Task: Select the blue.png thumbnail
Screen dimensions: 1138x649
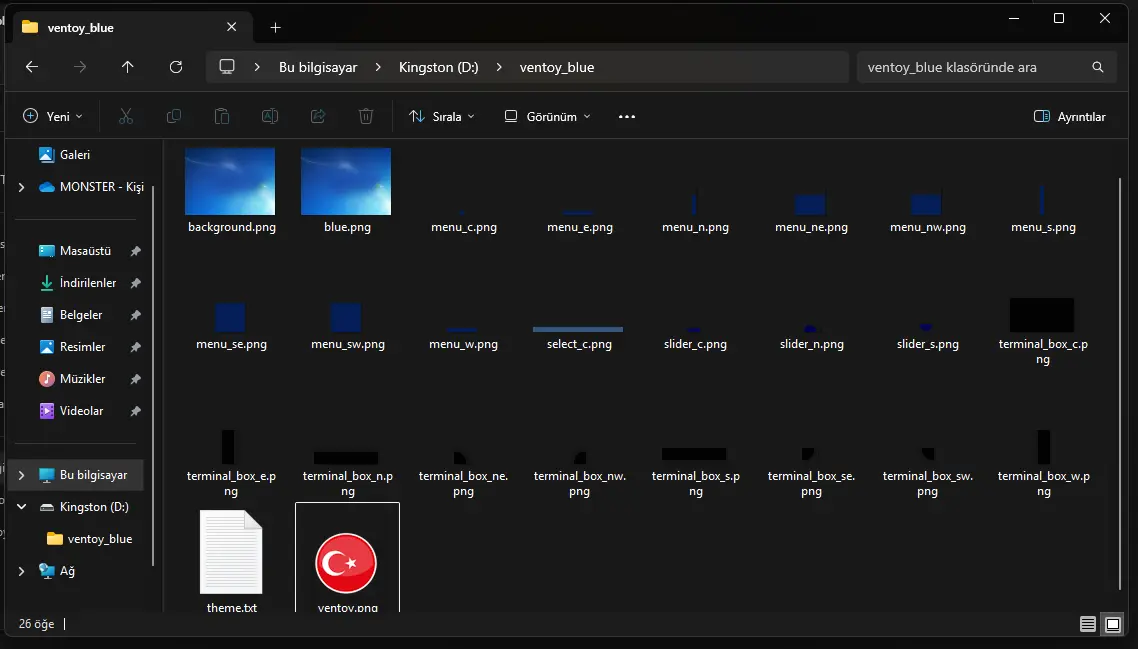Action: point(346,181)
